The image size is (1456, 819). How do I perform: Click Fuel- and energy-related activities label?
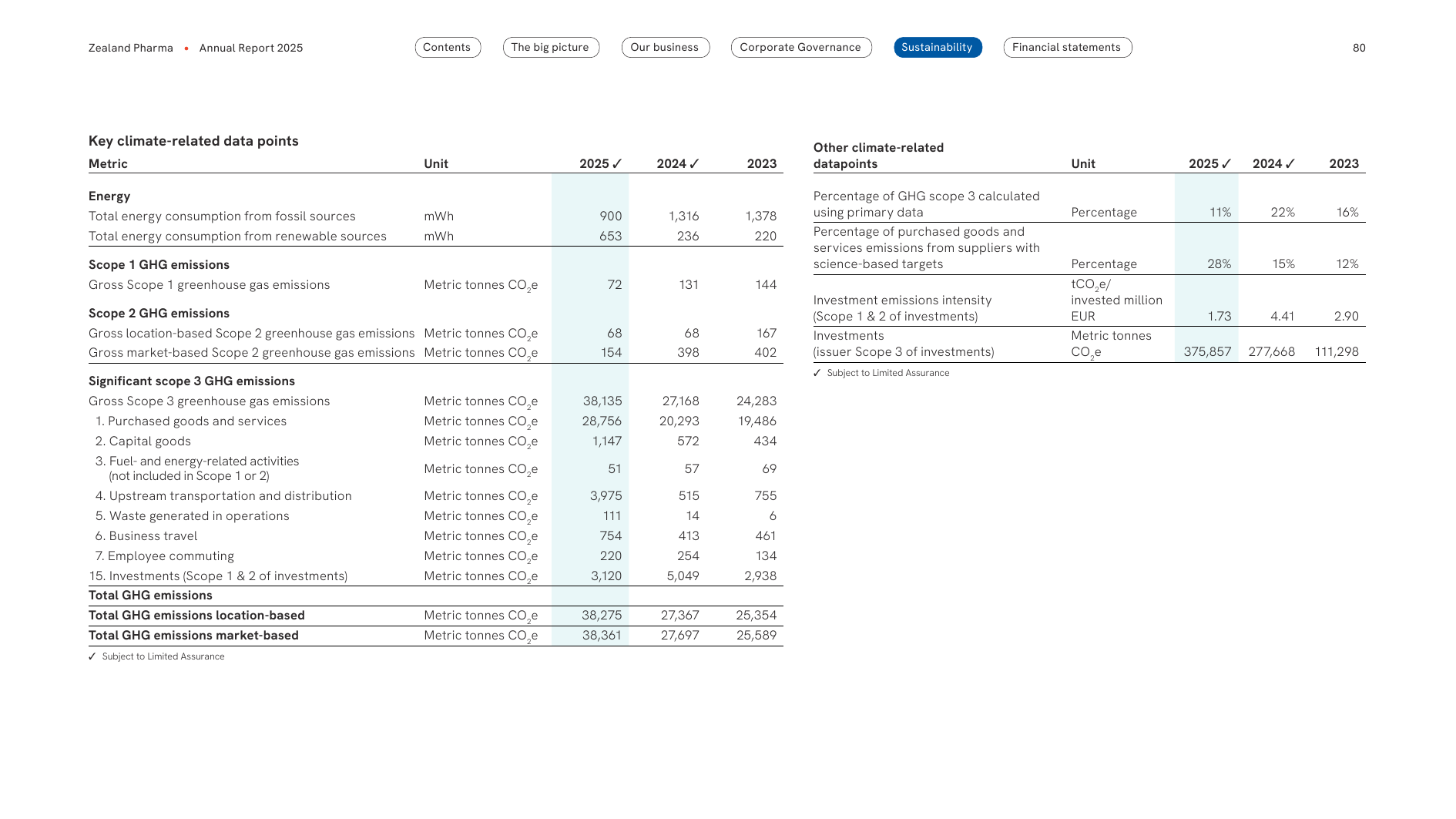[197, 468]
